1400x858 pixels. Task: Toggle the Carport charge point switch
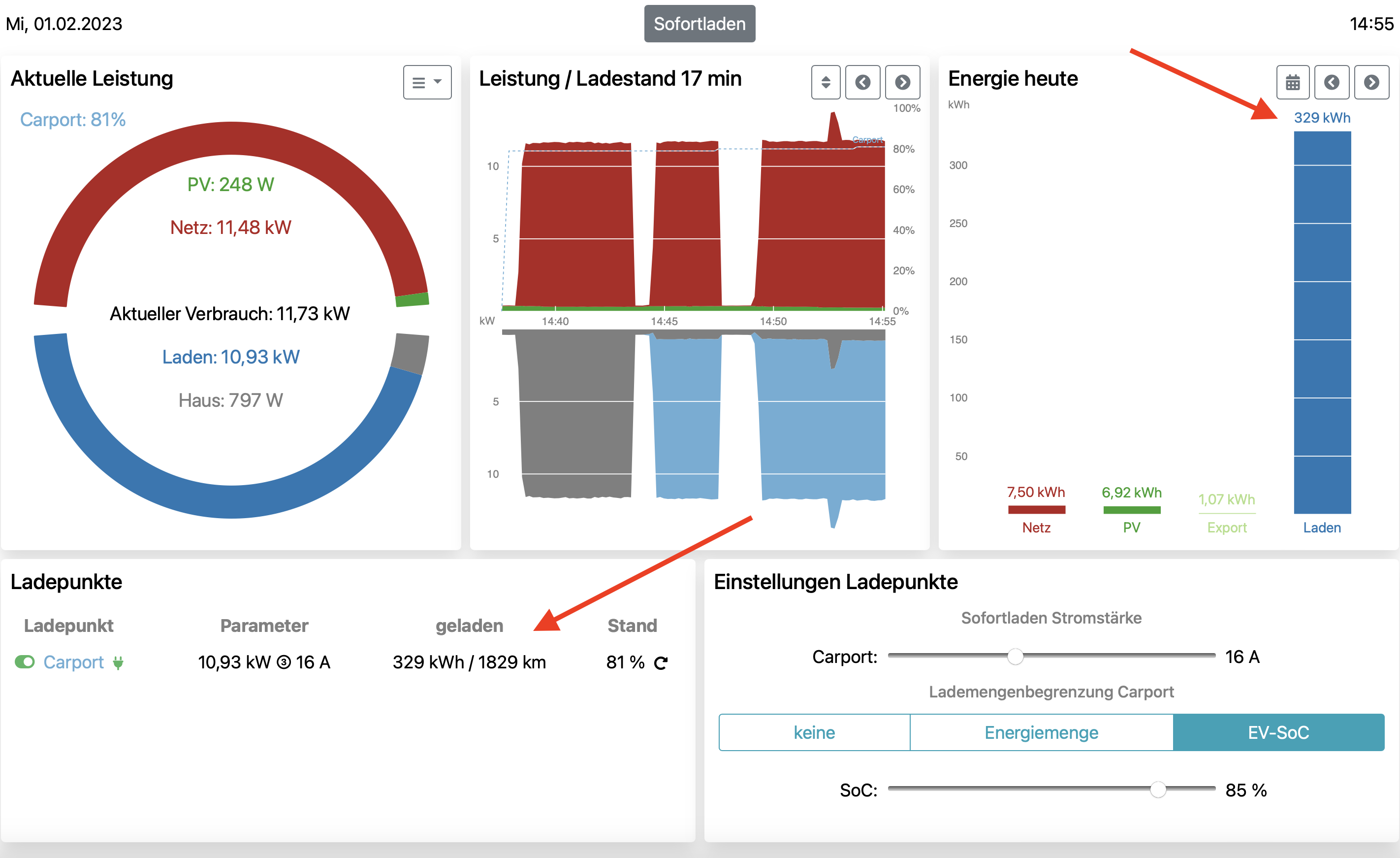click(25, 662)
